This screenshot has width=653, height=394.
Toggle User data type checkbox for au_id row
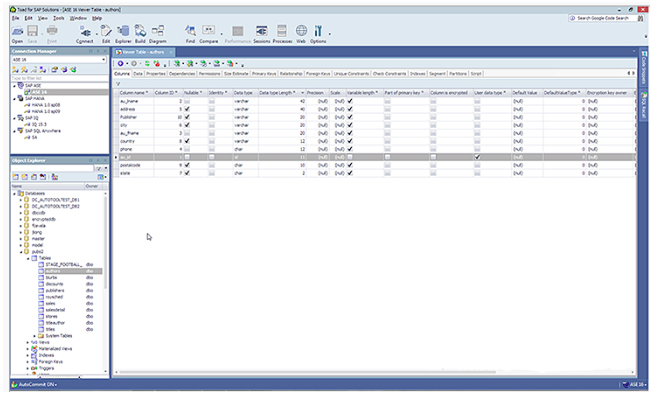pyautogui.click(x=477, y=157)
